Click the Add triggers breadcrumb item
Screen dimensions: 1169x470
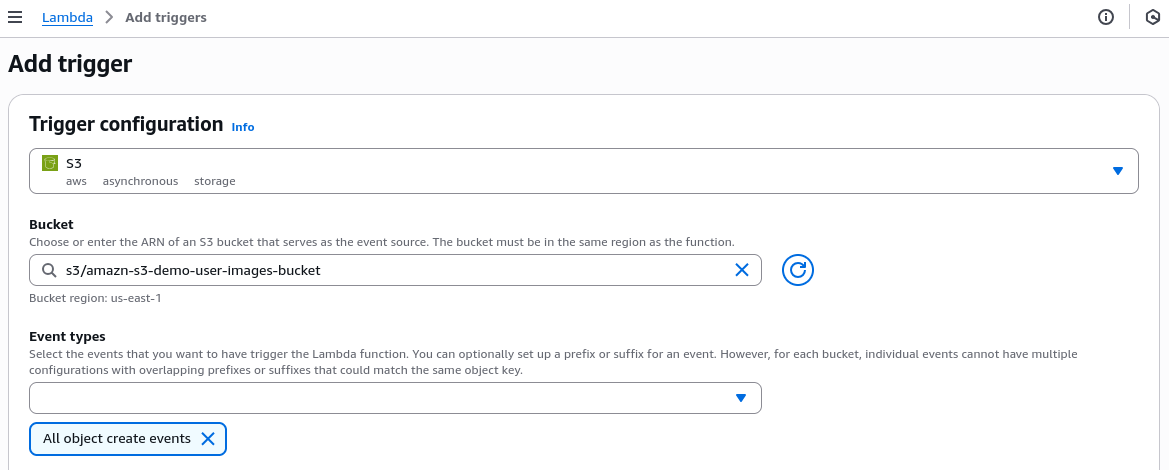[x=166, y=18]
